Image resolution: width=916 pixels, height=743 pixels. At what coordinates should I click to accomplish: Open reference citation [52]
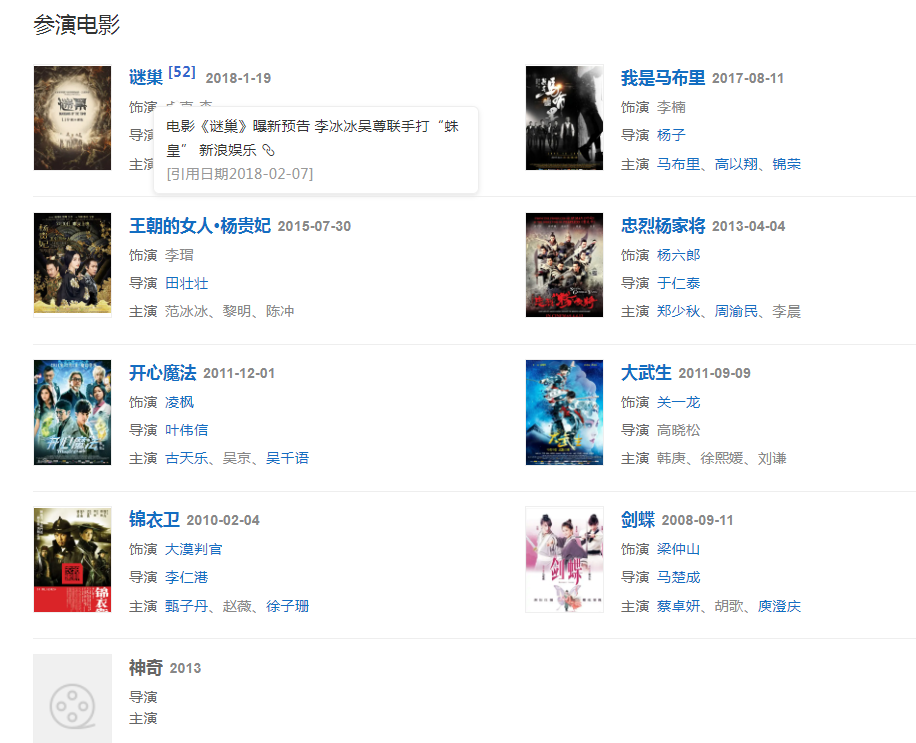click(x=182, y=72)
